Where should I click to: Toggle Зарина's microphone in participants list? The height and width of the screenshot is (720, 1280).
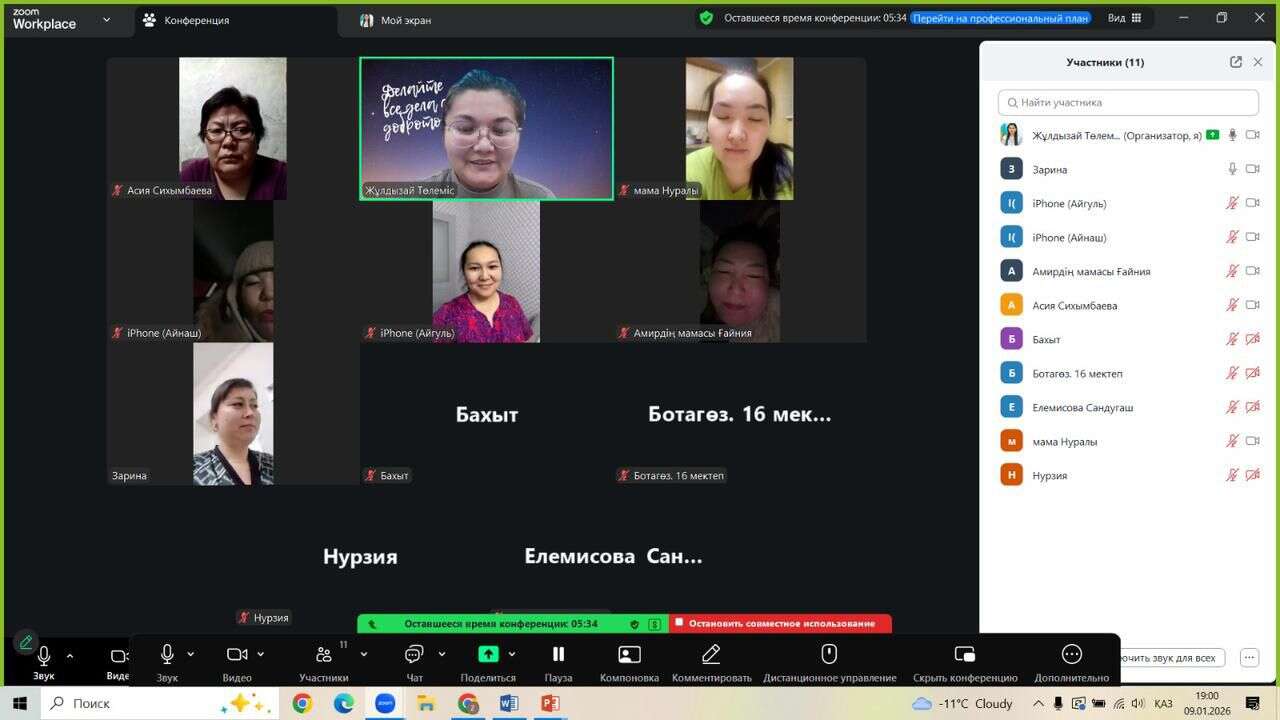1232,170
